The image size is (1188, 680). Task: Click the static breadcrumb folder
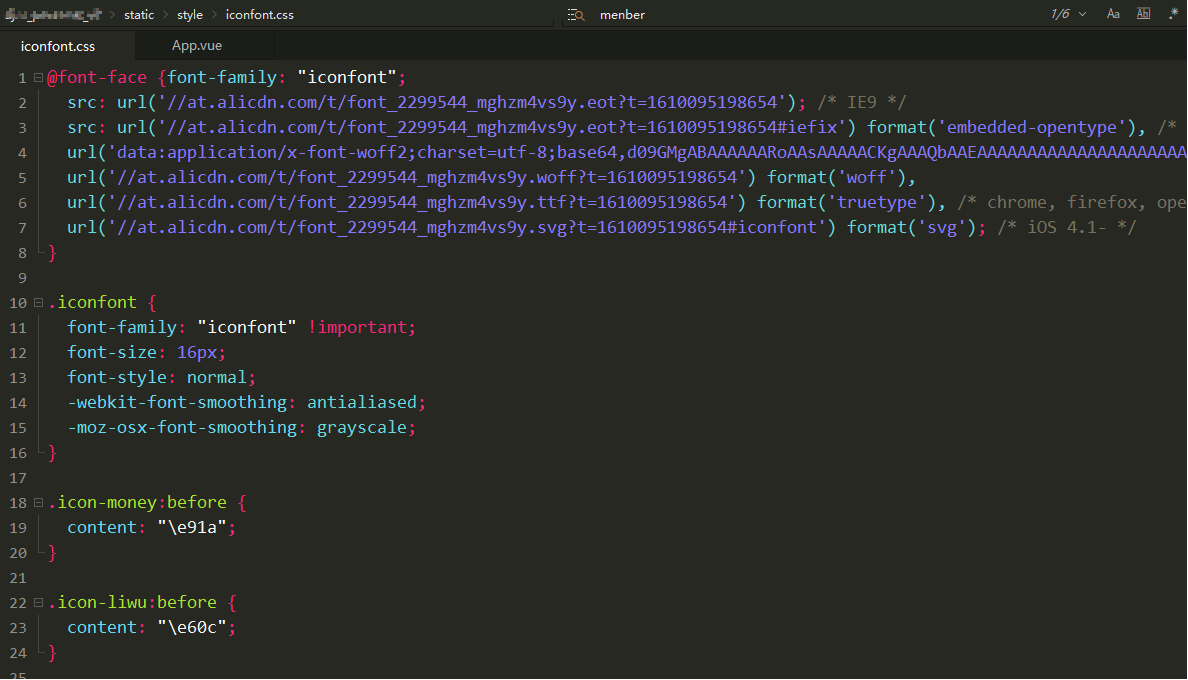(139, 14)
